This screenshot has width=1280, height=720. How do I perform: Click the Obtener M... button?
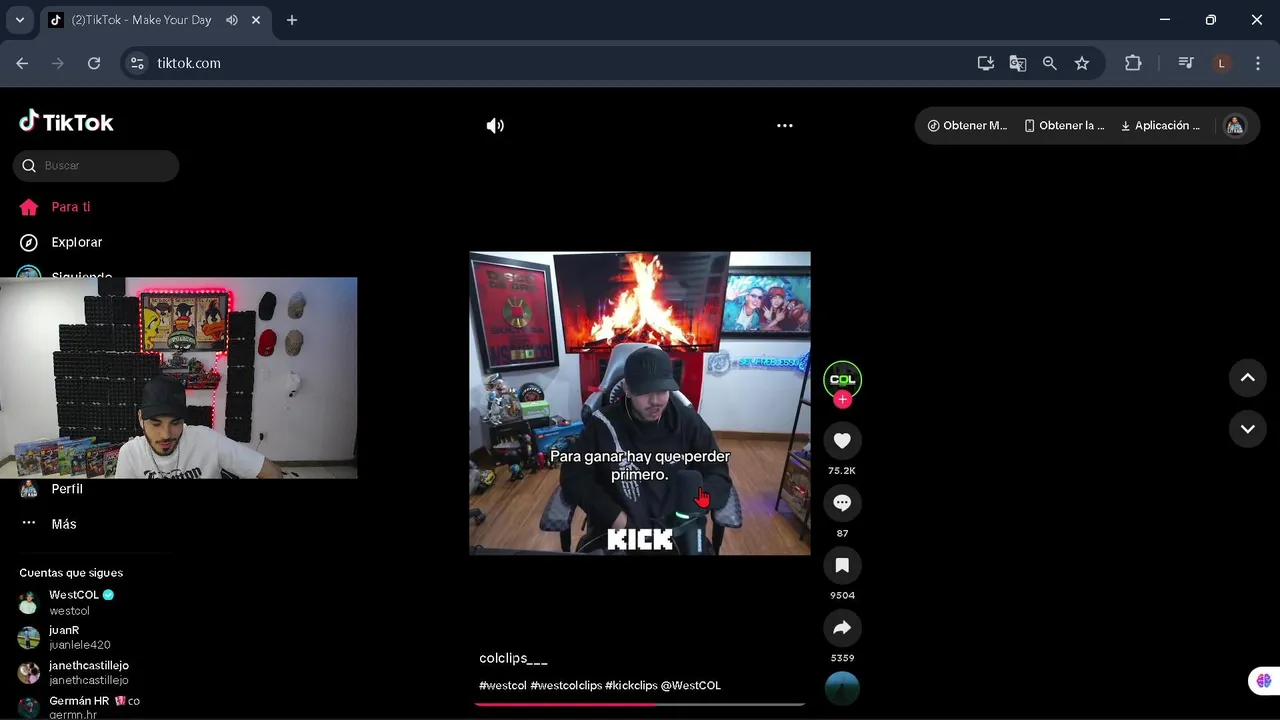967,126
